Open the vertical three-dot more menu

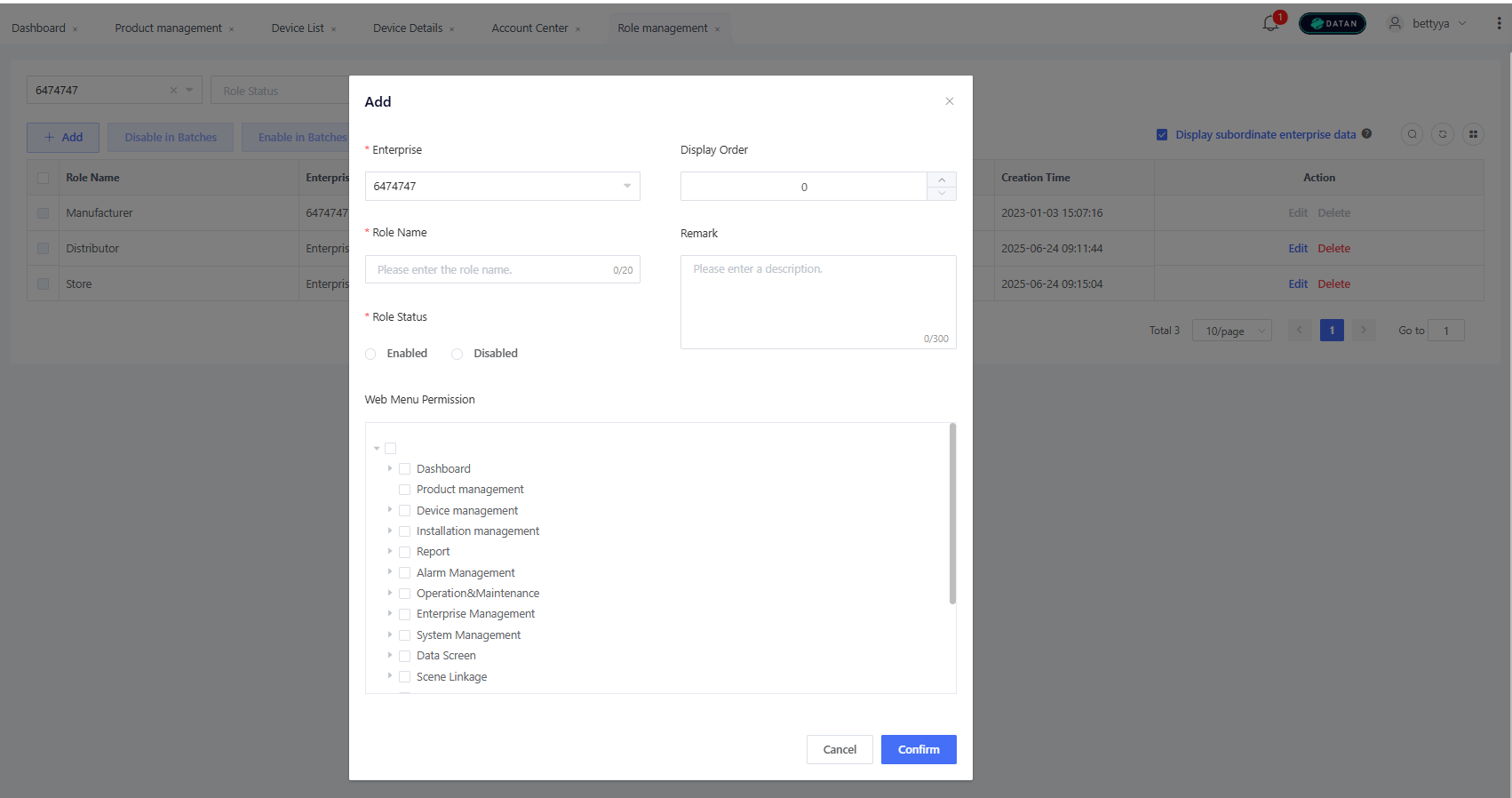point(1499,24)
